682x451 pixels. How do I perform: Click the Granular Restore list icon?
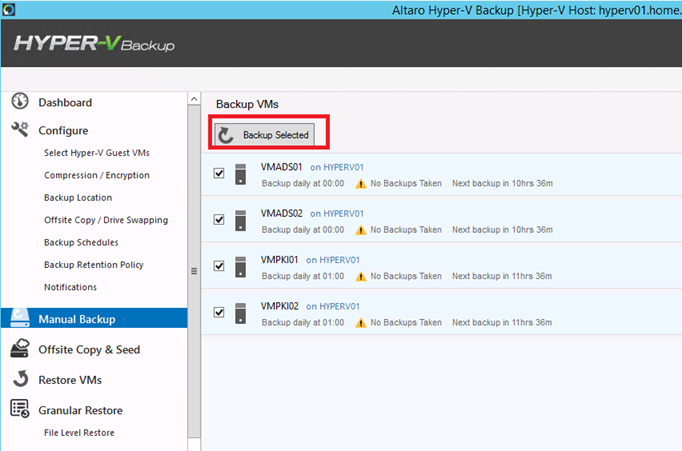20,409
